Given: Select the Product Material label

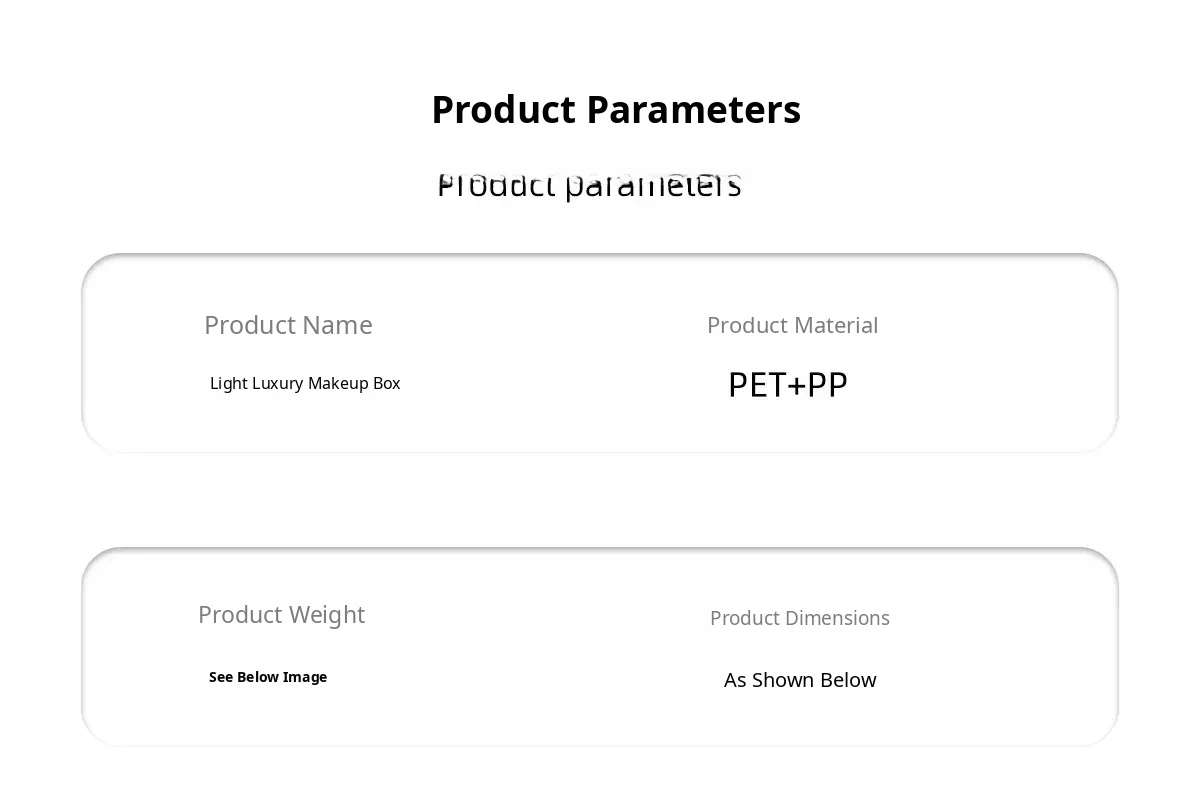Looking at the screenshot, I should pos(792,325).
